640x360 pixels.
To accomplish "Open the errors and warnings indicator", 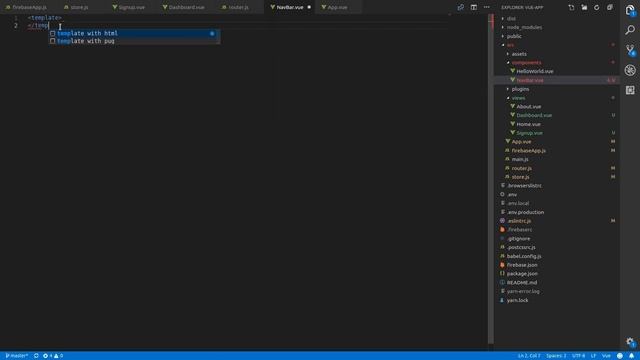I will pyautogui.click(x=53, y=356).
